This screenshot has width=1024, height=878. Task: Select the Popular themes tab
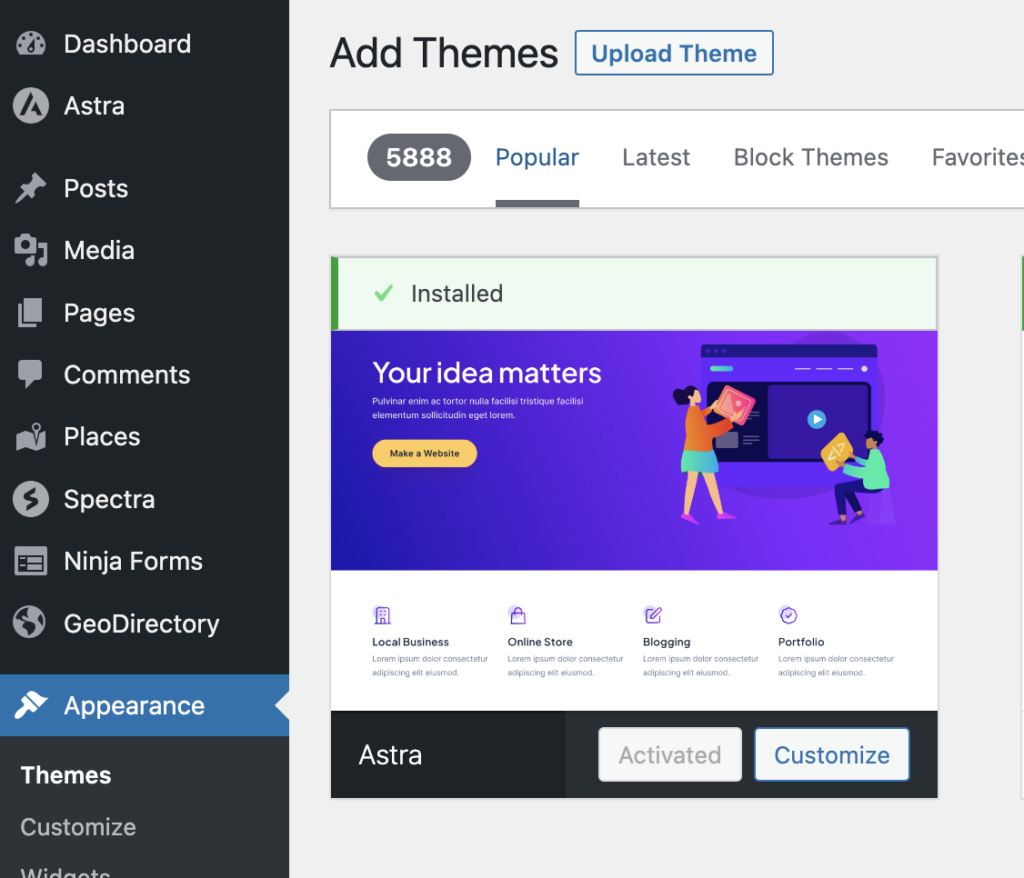click(537, 158)
